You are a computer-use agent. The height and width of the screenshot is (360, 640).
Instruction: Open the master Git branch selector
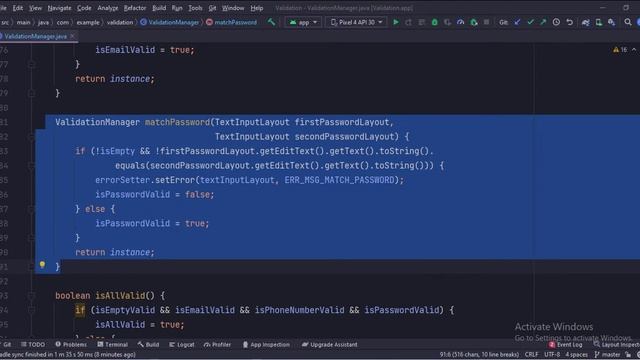click(607, 354)
